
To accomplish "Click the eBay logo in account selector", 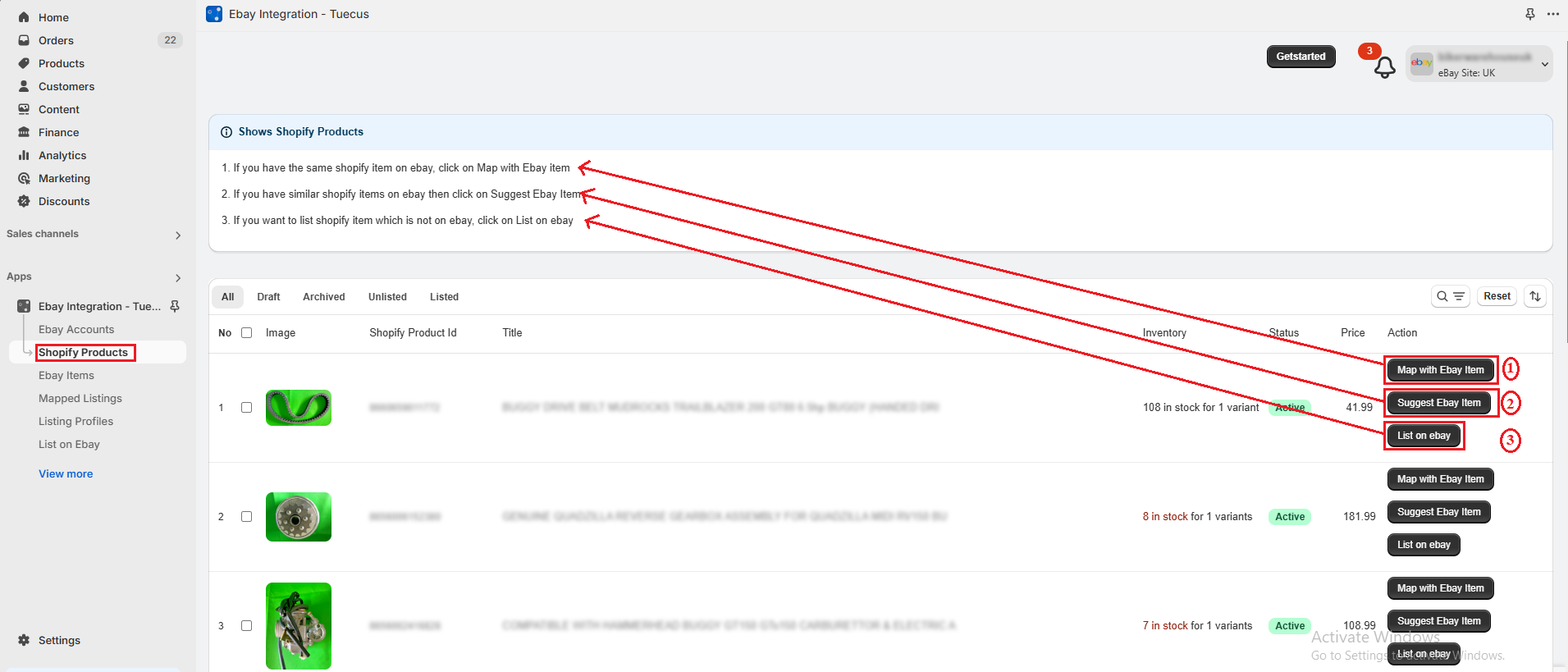I will 1422,62.
